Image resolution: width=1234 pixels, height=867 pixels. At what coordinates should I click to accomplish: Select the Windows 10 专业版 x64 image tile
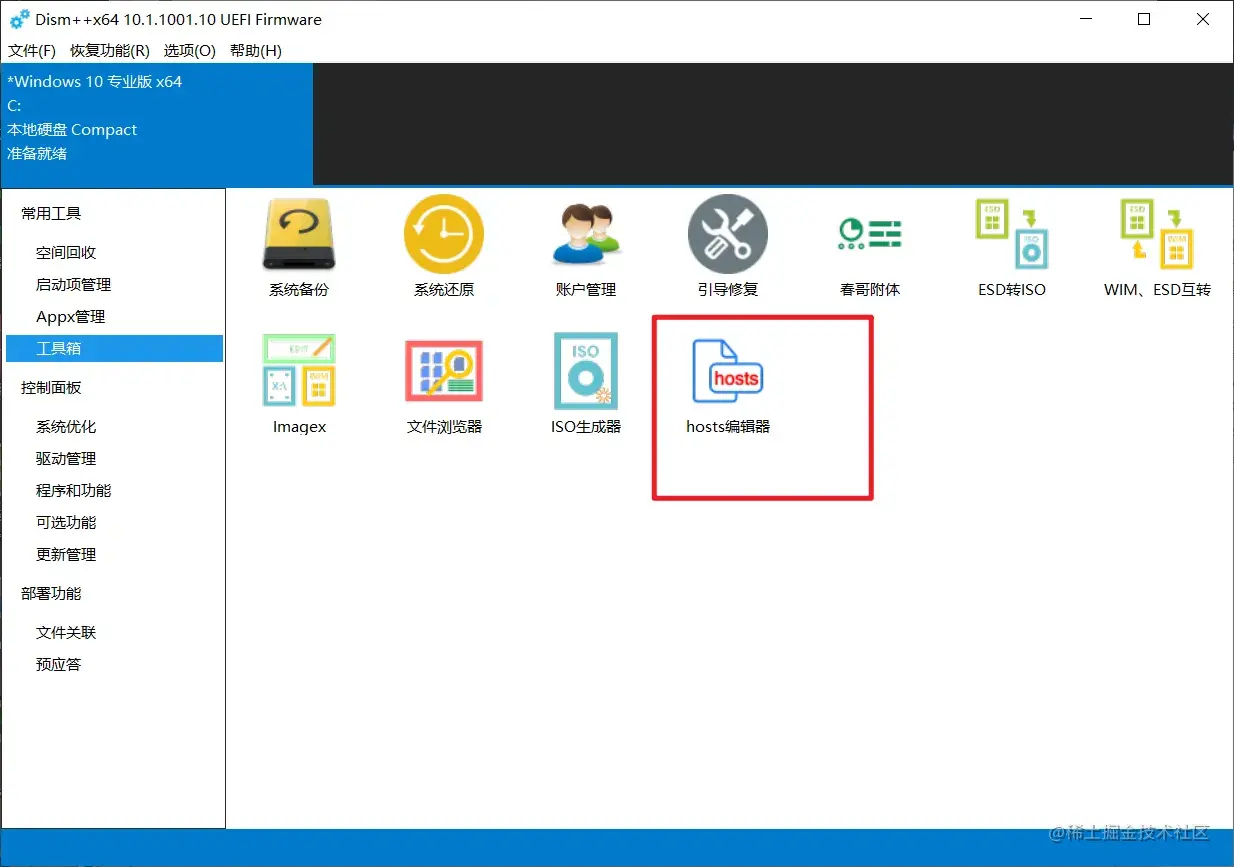[x=156, y=124]
